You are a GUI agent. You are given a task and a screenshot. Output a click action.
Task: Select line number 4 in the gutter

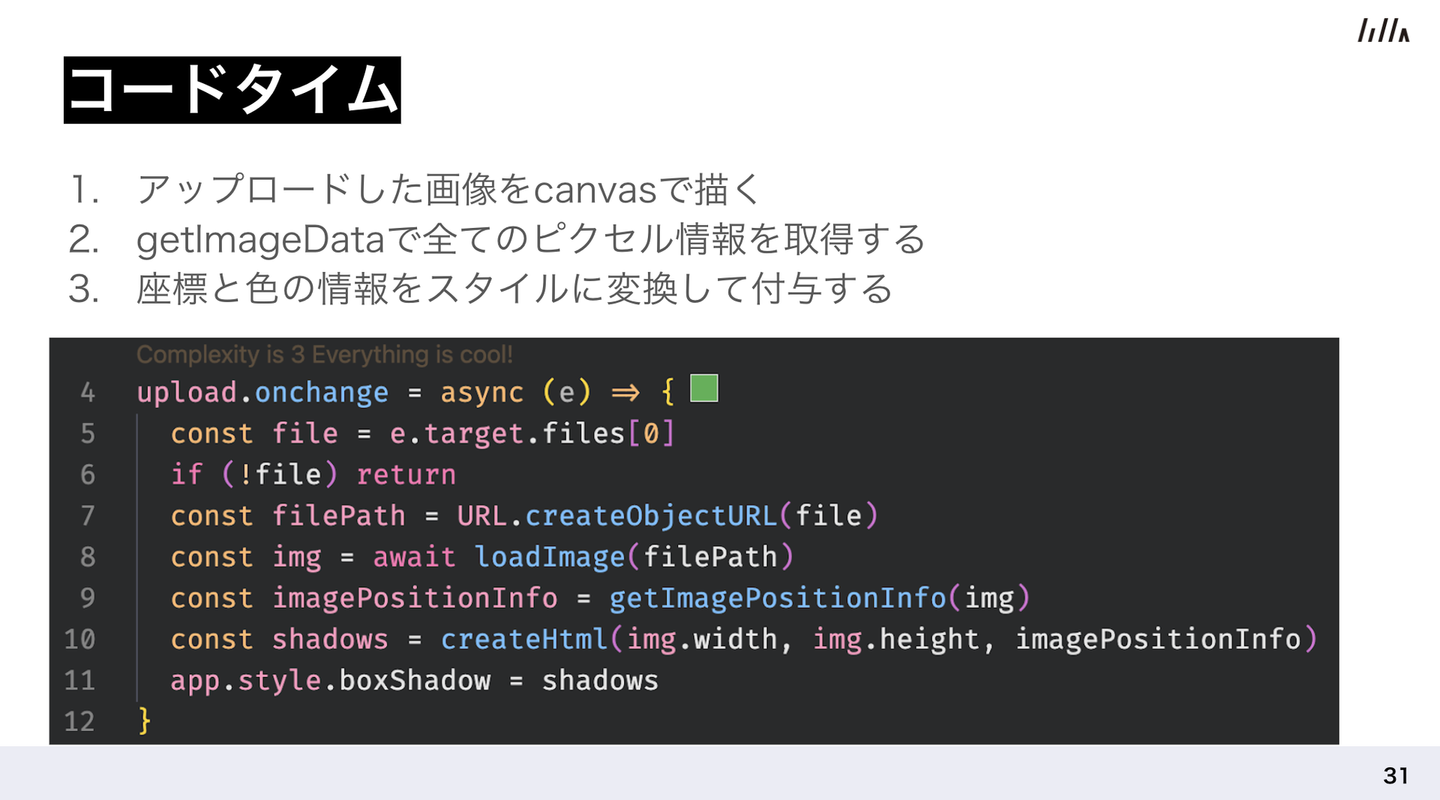(x=87, y=392)
